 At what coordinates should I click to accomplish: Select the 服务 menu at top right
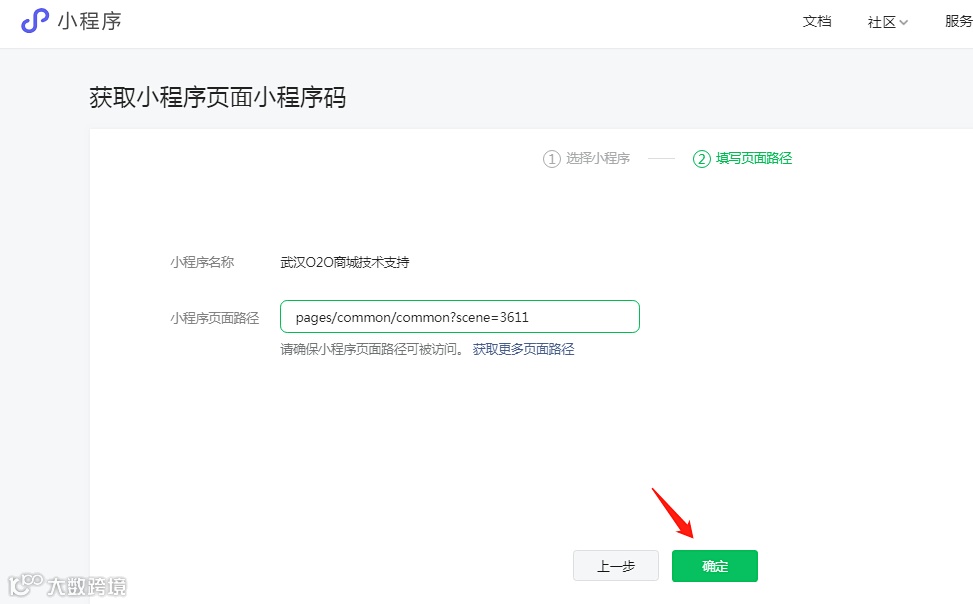(x=958, y=21)
